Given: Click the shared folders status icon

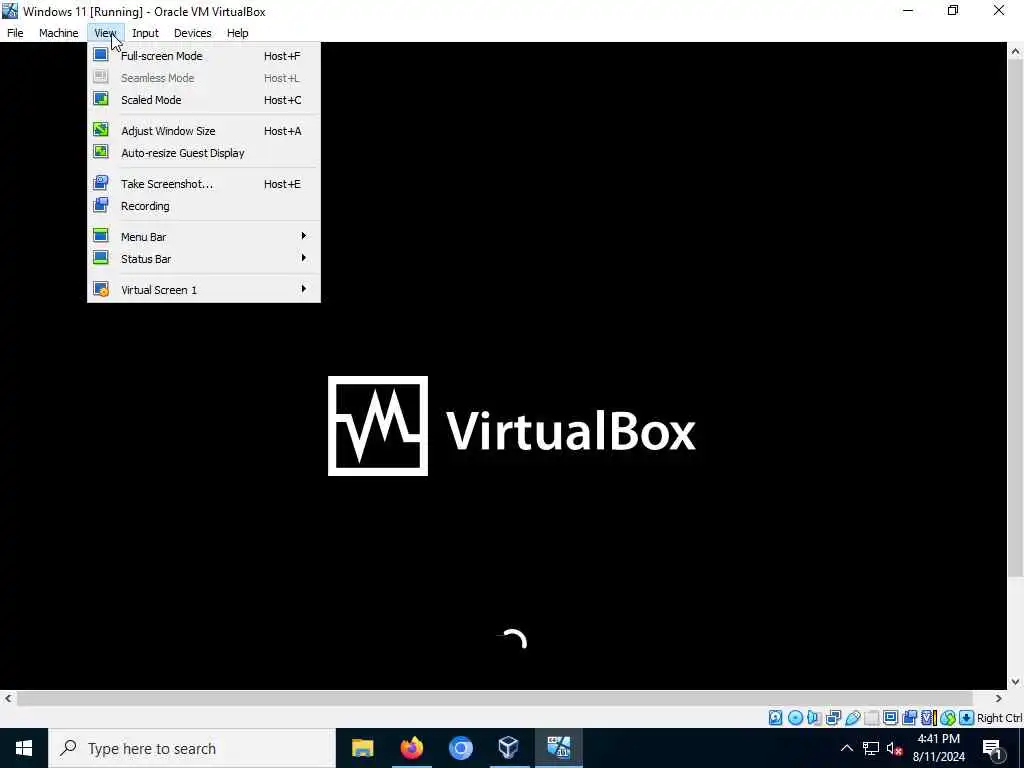Looking at the screenshot, I should tap(871, 718).
